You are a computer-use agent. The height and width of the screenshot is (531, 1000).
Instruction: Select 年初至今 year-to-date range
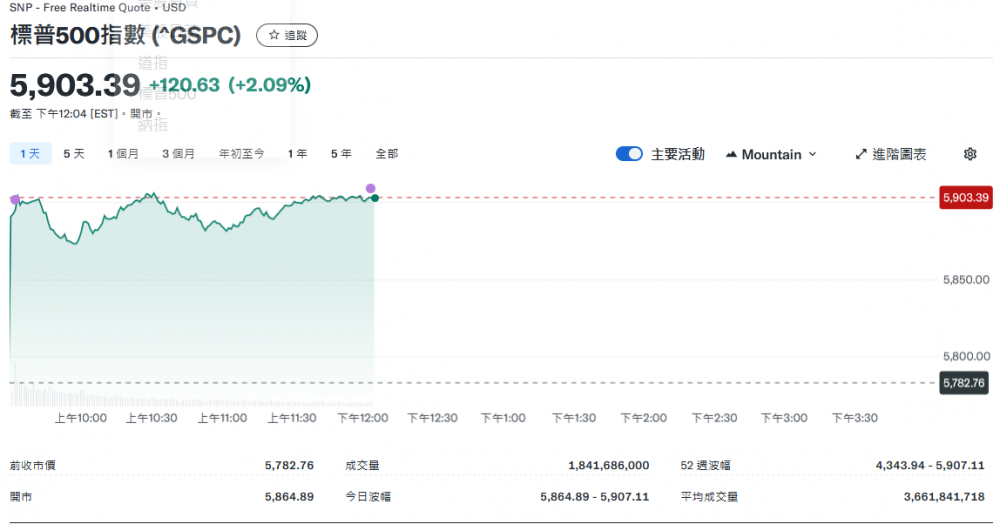click(x=241, y=153)
